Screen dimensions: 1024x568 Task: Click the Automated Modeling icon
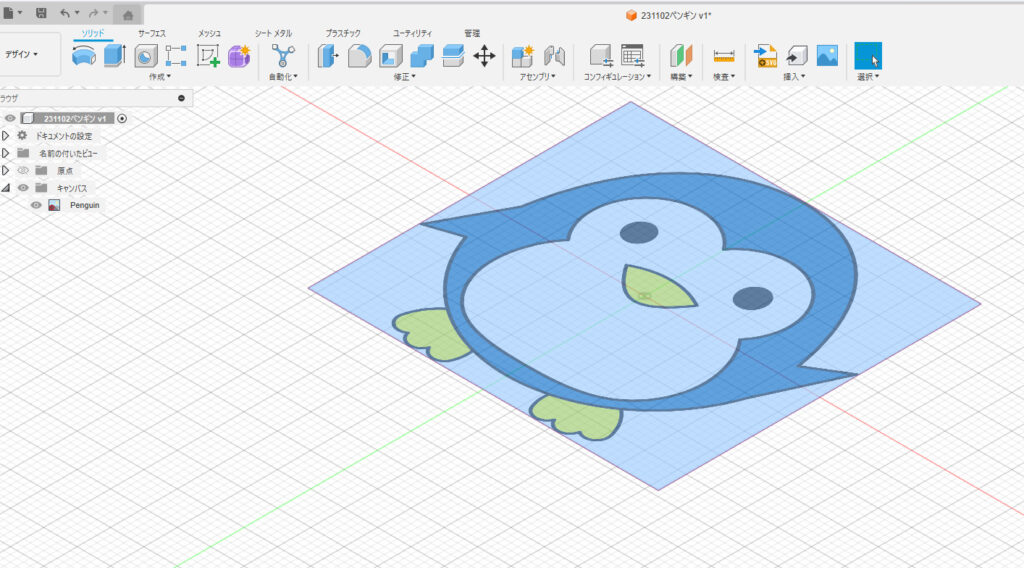[x=283, y=55]
